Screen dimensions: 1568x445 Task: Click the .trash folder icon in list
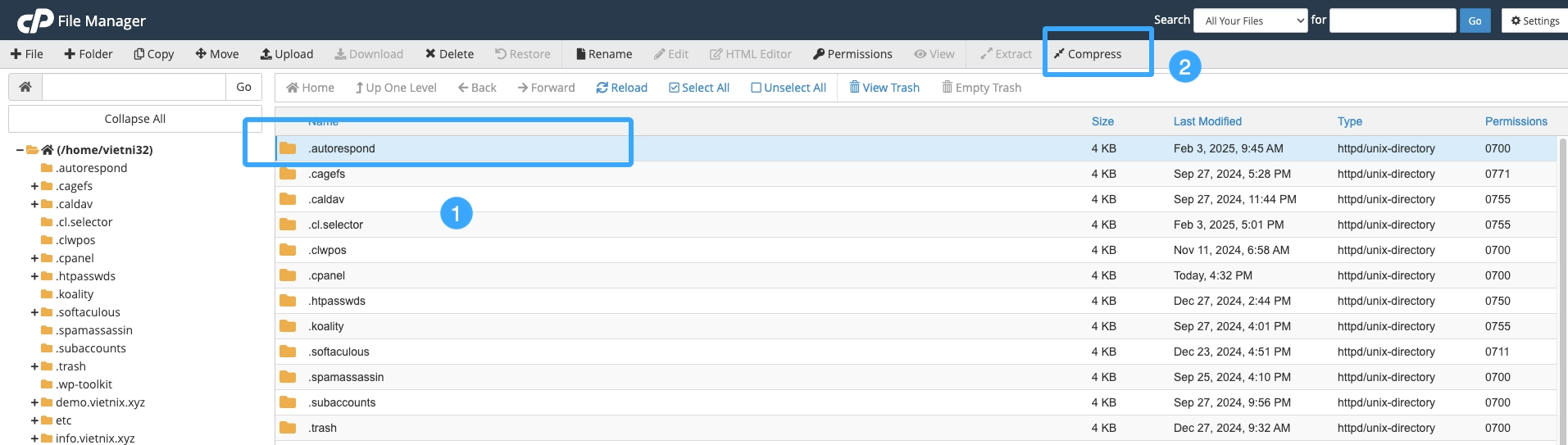tap(288, 428)
